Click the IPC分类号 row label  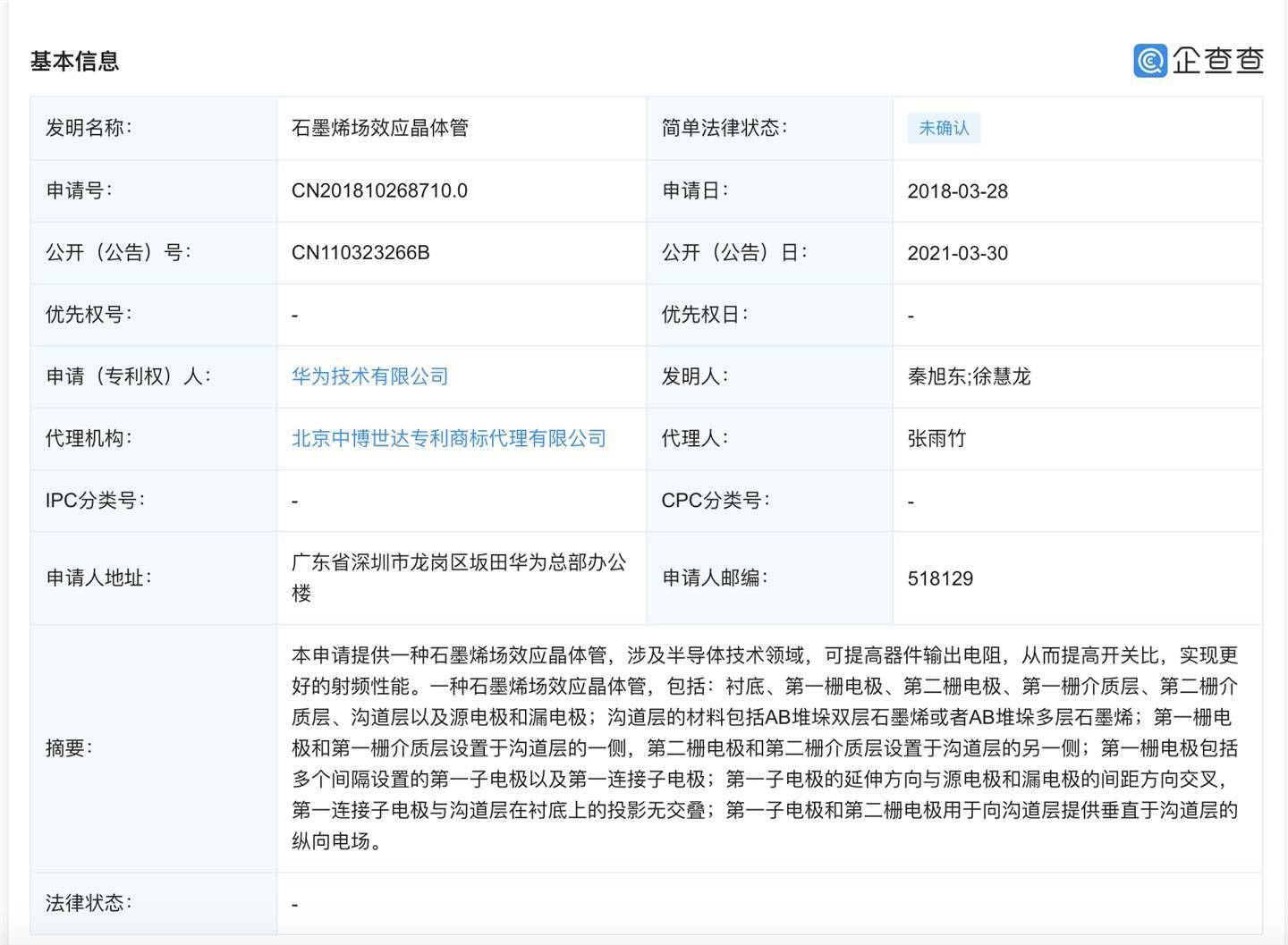point(92,501)
